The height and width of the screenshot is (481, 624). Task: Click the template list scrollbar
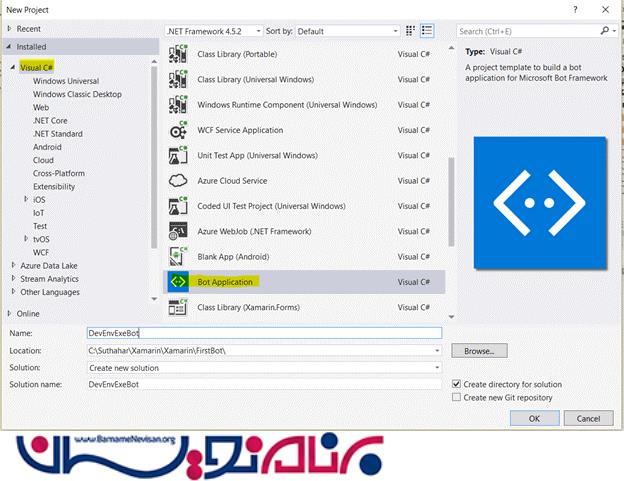pyautogui.click(x=449, y=200)
